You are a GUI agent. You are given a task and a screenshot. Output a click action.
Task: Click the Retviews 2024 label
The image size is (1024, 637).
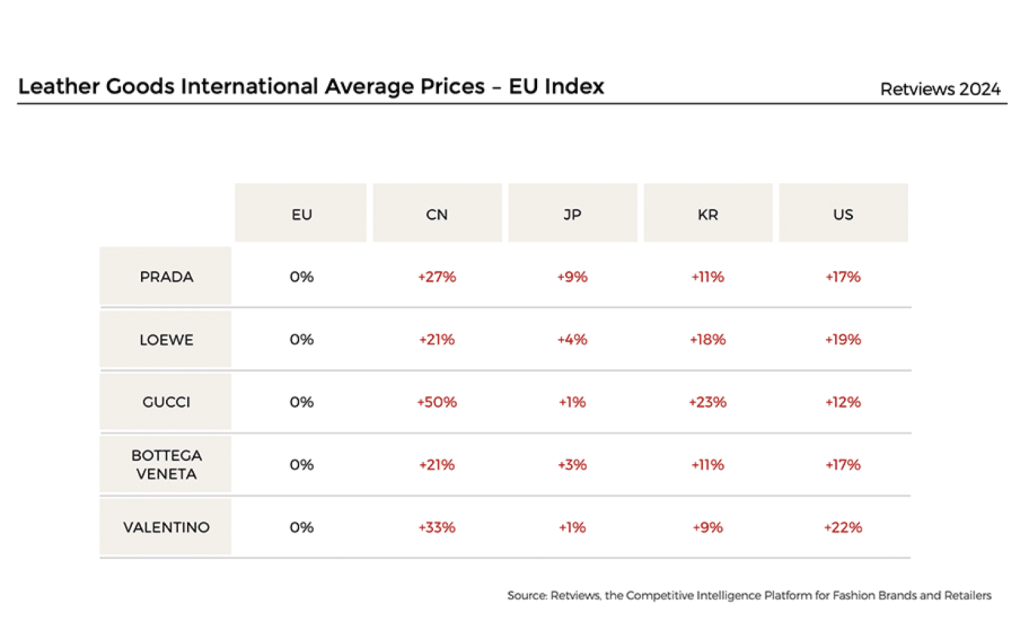point(940,89)
